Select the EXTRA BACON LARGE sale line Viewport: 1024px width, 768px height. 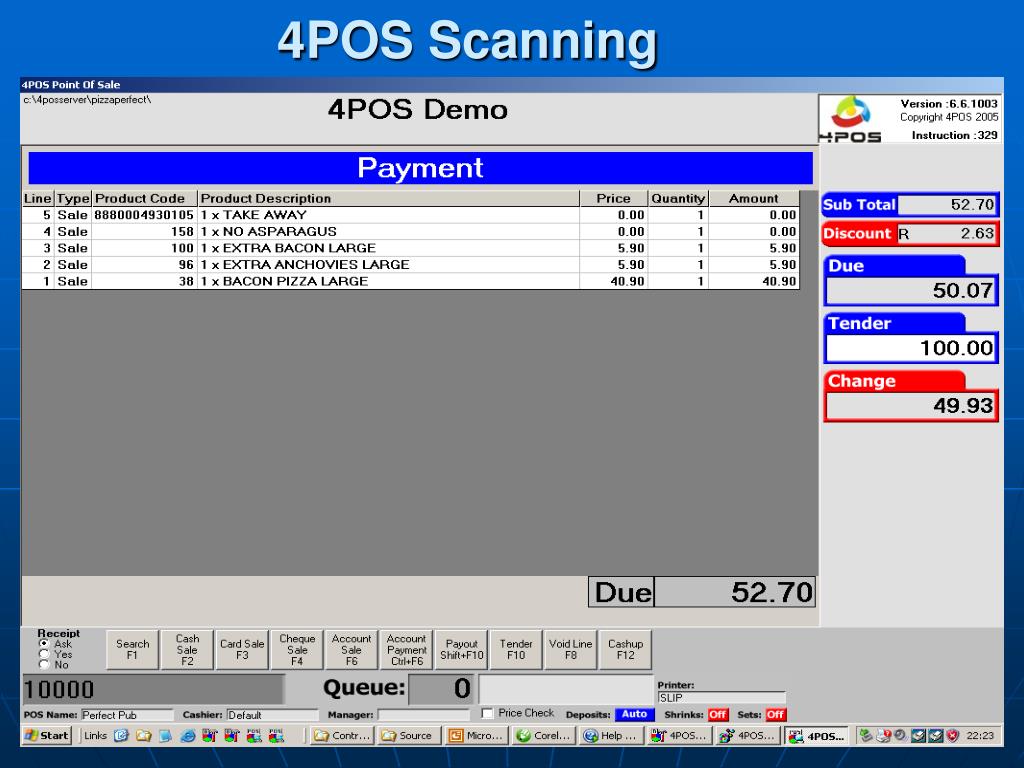point(411,248)
